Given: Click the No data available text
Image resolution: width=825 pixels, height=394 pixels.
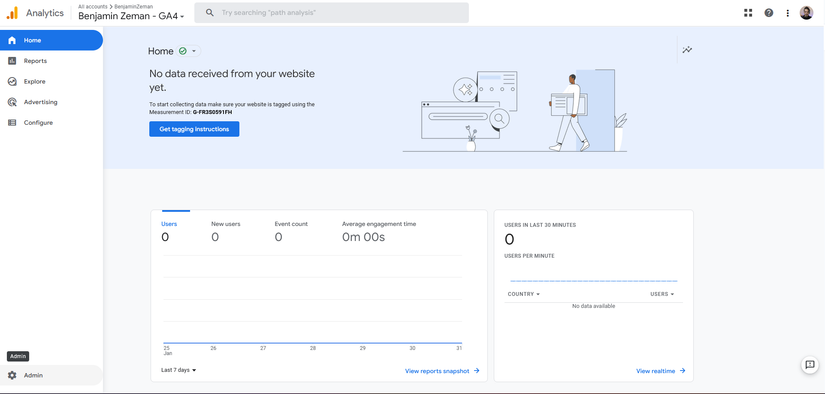Looking at the screenshot, I should (593, 306).
